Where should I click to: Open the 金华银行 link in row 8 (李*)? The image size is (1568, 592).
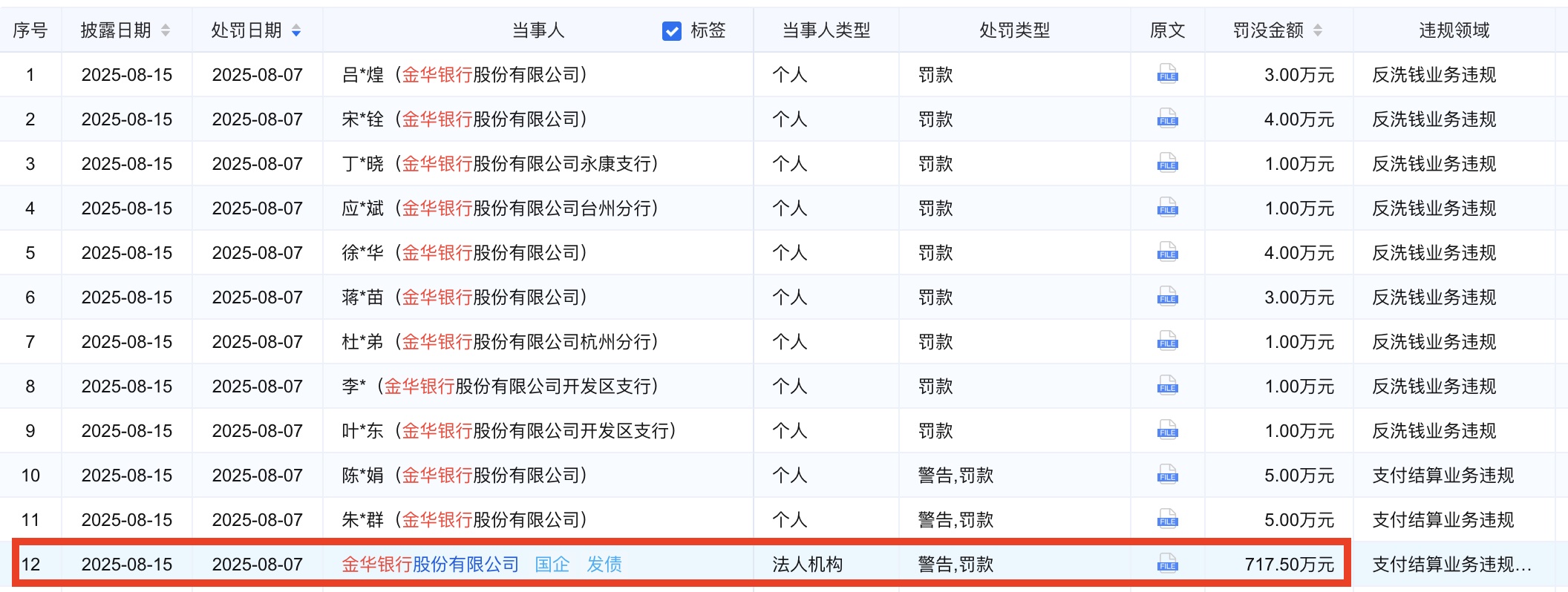coord(419,387)
